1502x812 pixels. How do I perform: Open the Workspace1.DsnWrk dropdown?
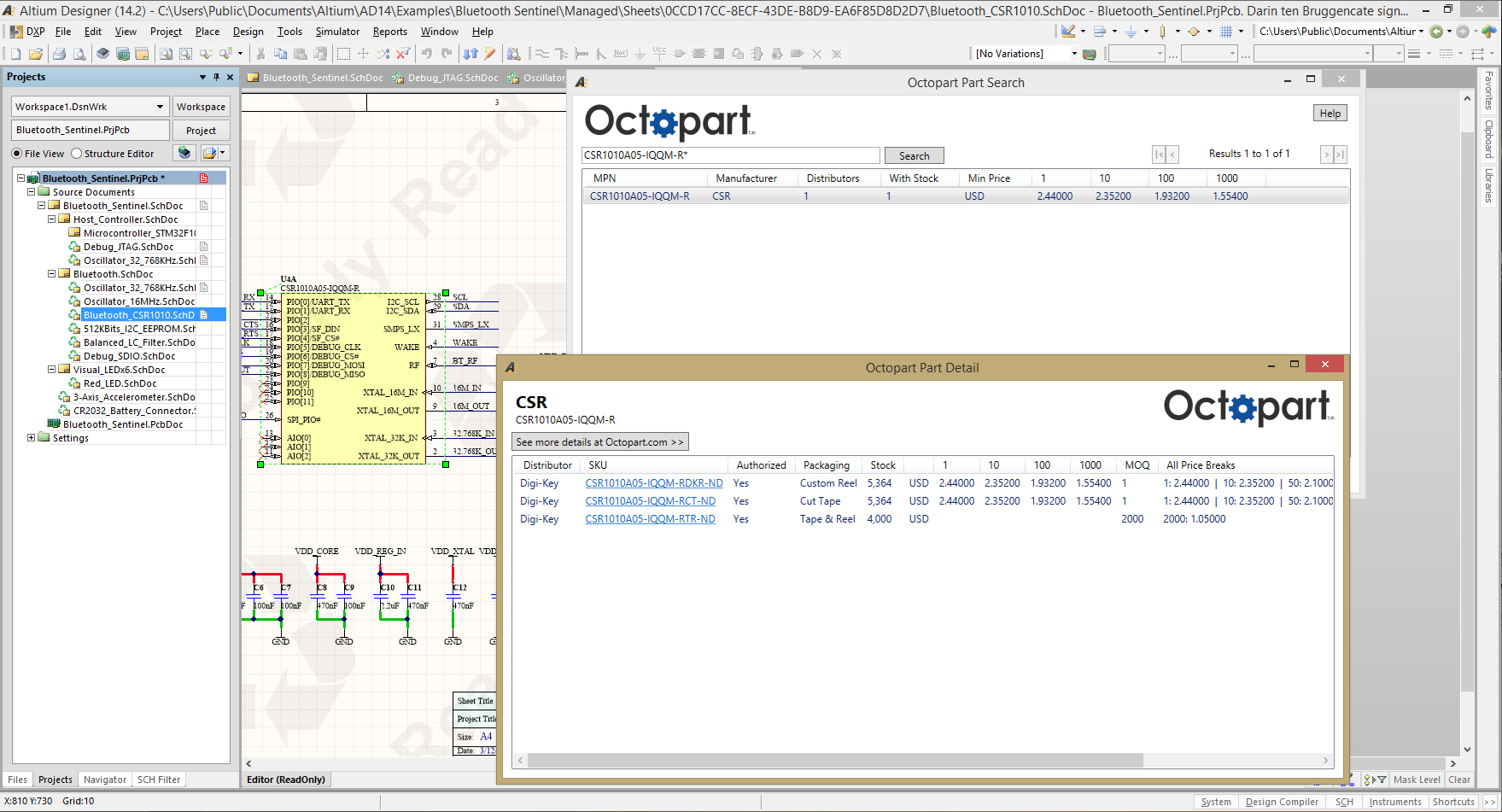[x=160, y=107]
